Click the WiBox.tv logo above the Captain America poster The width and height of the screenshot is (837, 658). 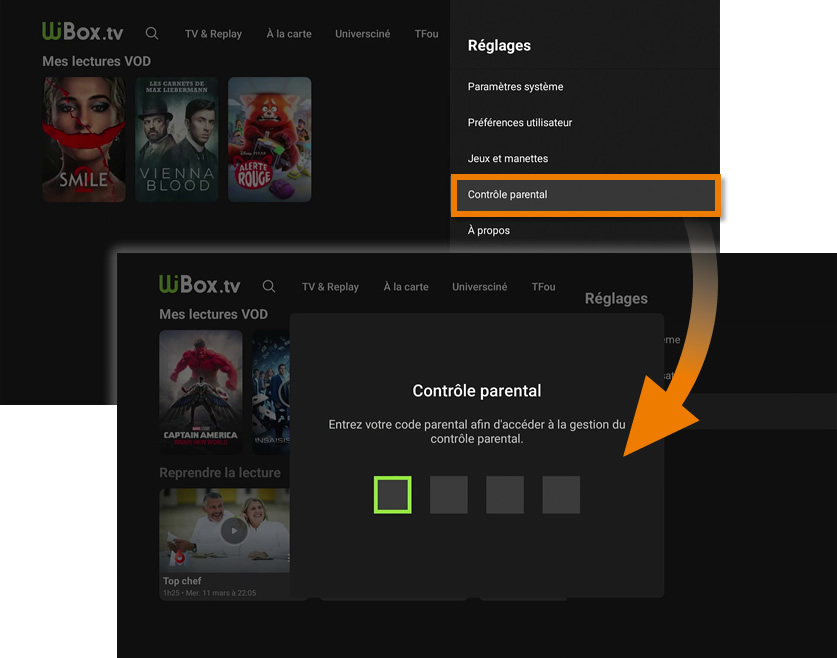pyautogui.click(x=200, y=285)
